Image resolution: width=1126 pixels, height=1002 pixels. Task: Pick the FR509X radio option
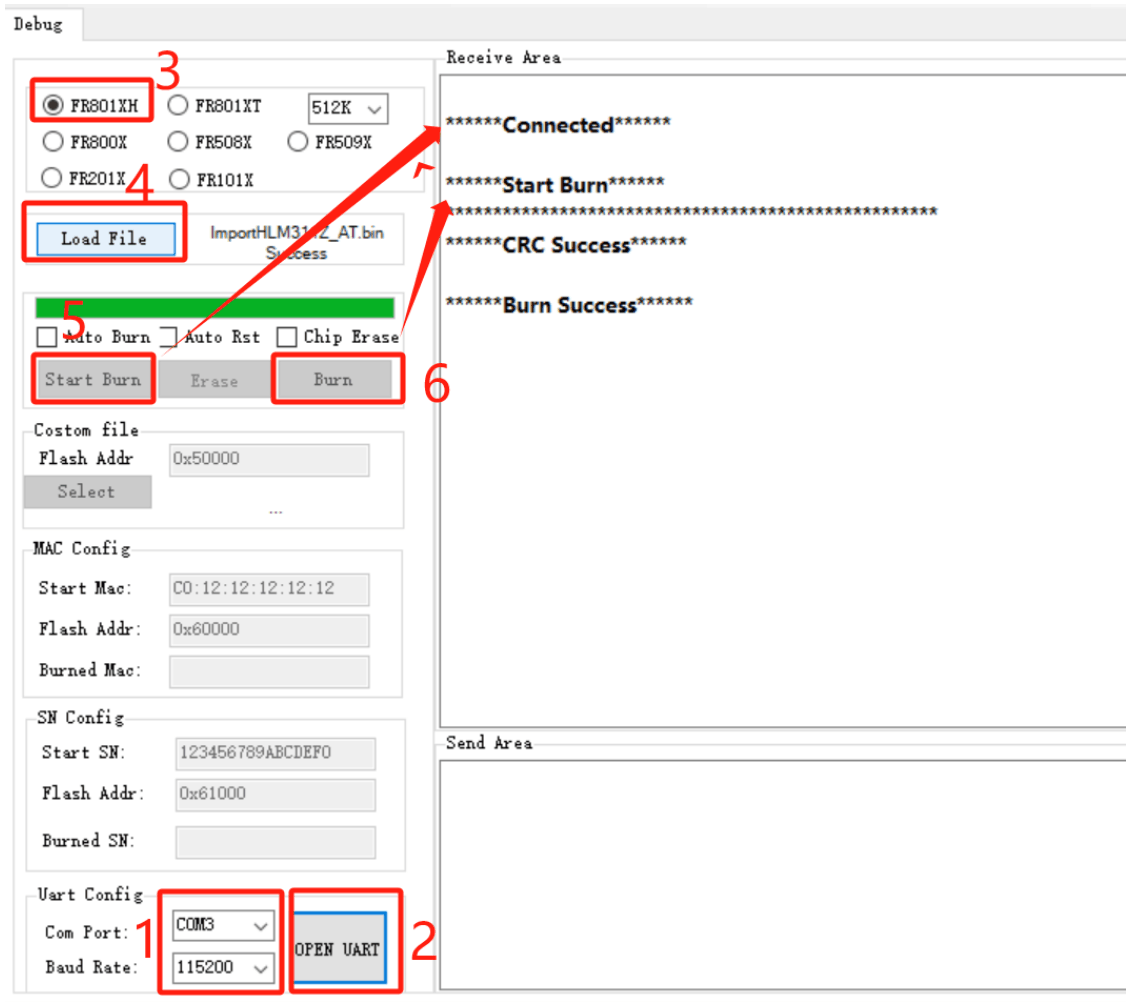click(298, 142)
